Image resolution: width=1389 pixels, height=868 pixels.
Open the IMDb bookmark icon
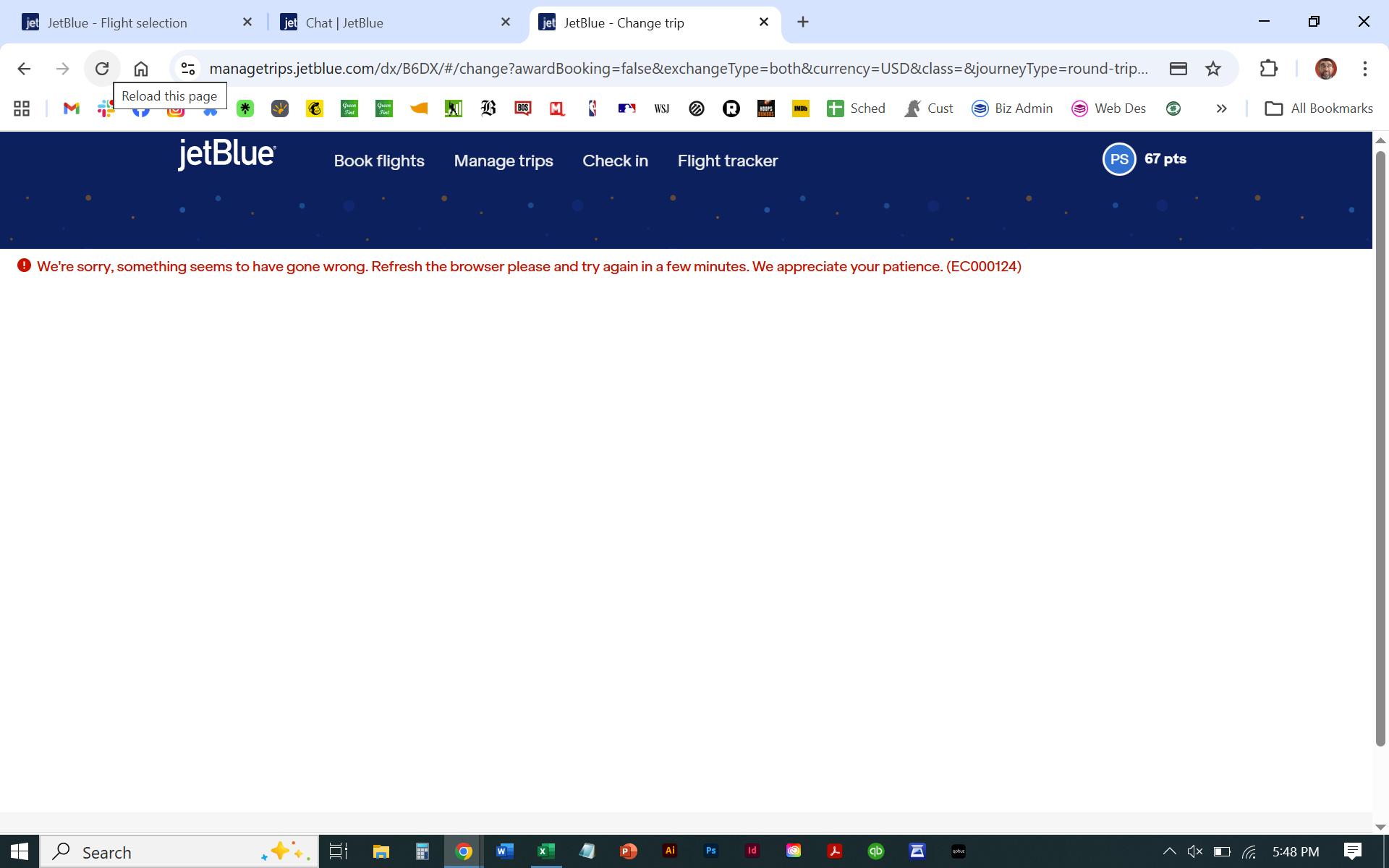800,109
